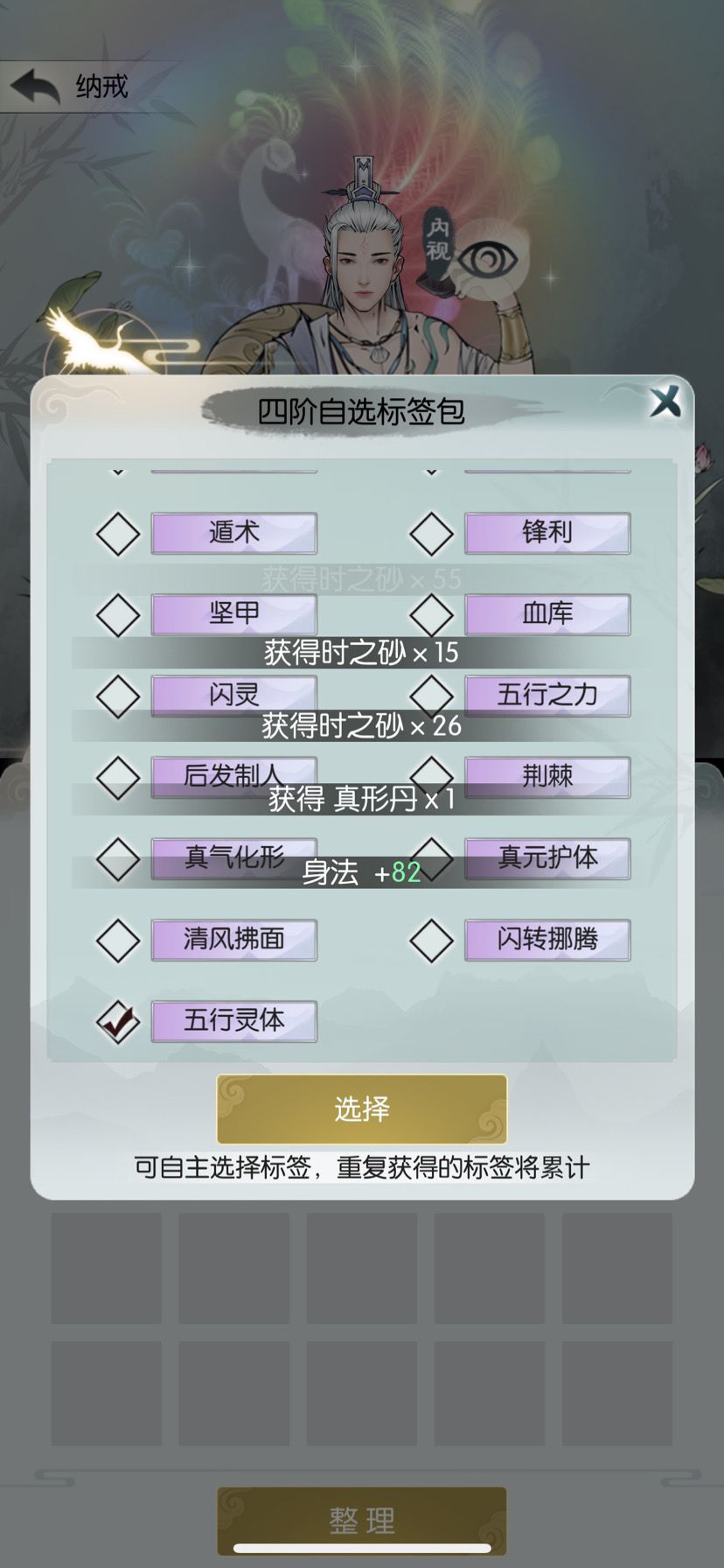Check the diamond beside 后发制人
This screenshot has width=724, height=1568.
tap(117, 776)
